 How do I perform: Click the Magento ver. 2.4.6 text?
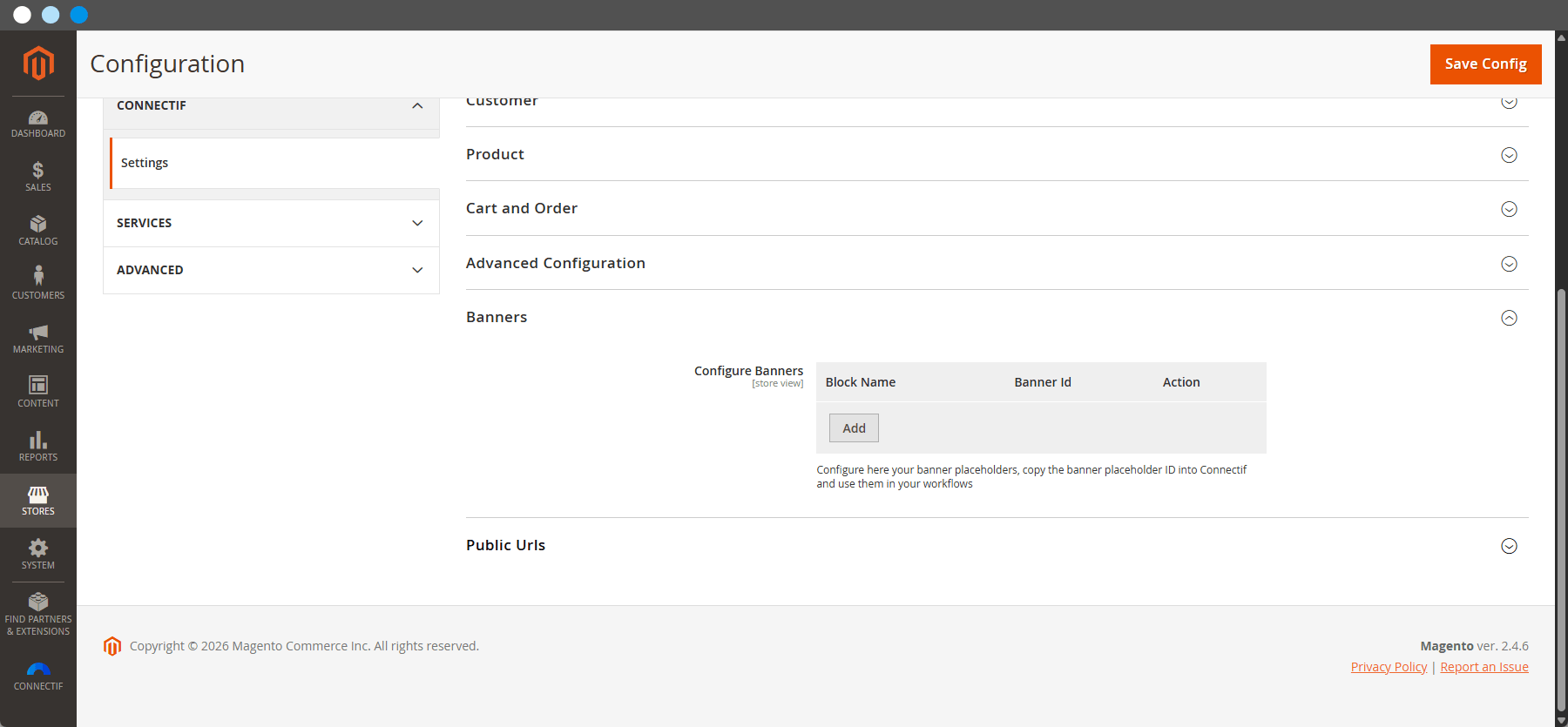click(1474, 646)
